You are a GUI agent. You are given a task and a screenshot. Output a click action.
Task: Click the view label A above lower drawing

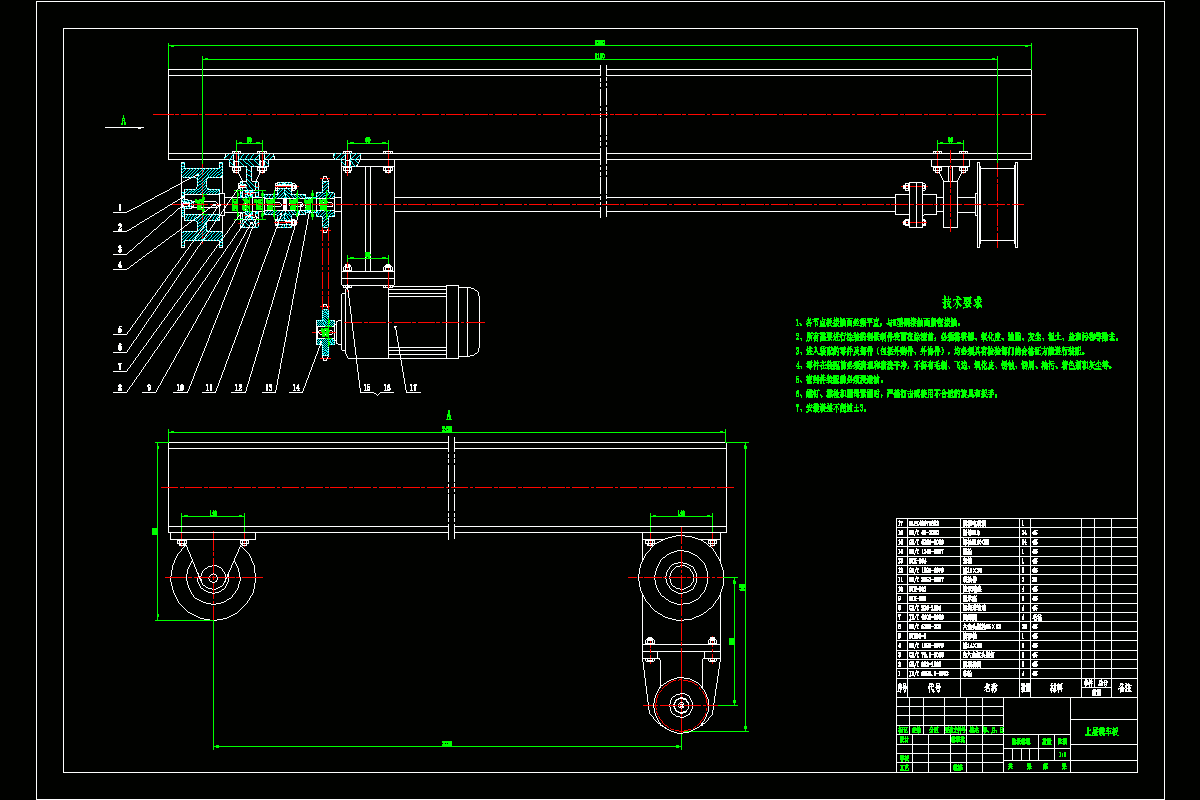coord(449,415)
